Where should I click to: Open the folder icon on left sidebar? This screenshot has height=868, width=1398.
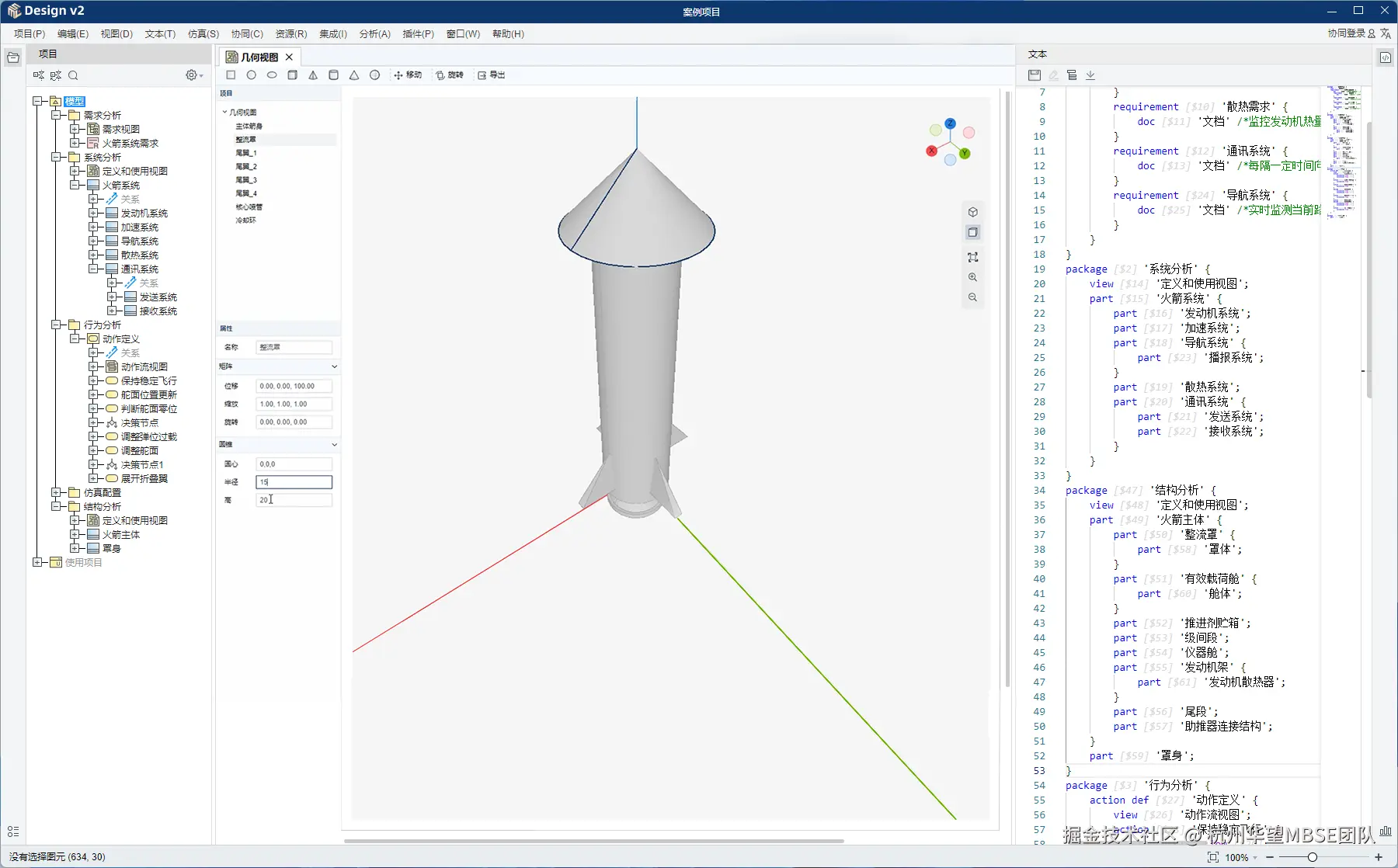pos(13,57)
